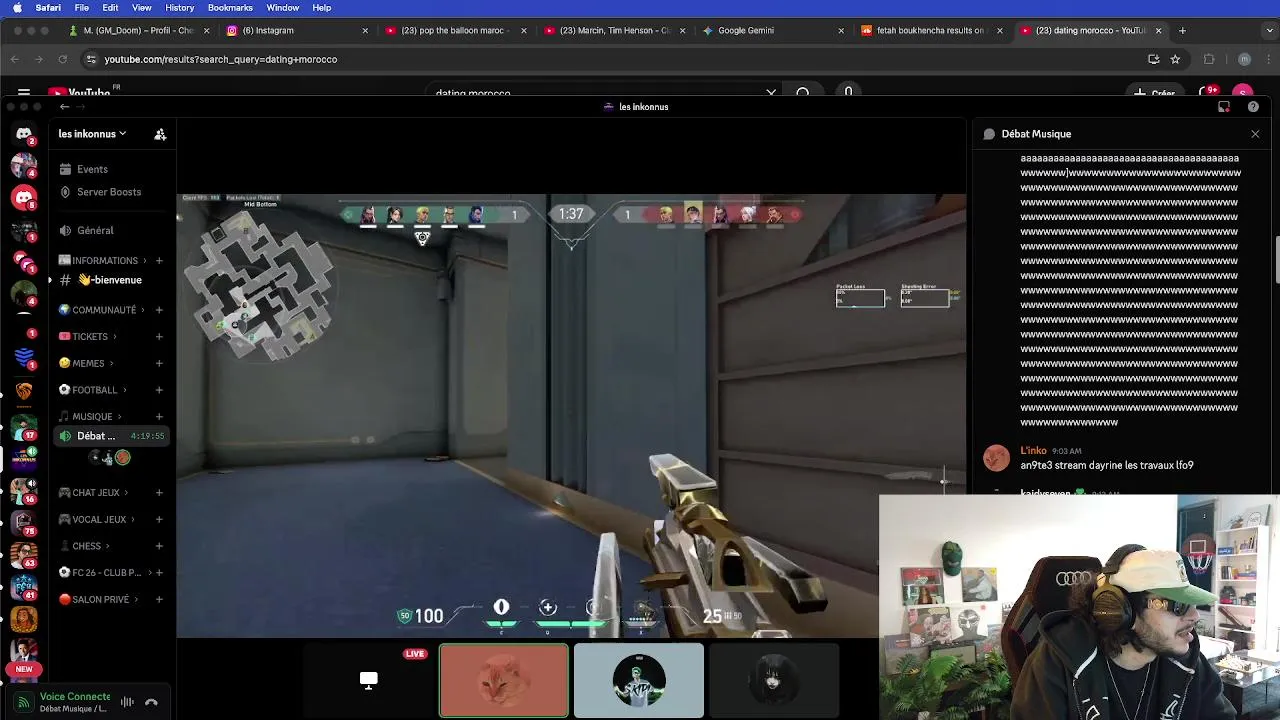Open the Apple menu

pyautogui.click(x=16, y=8)
